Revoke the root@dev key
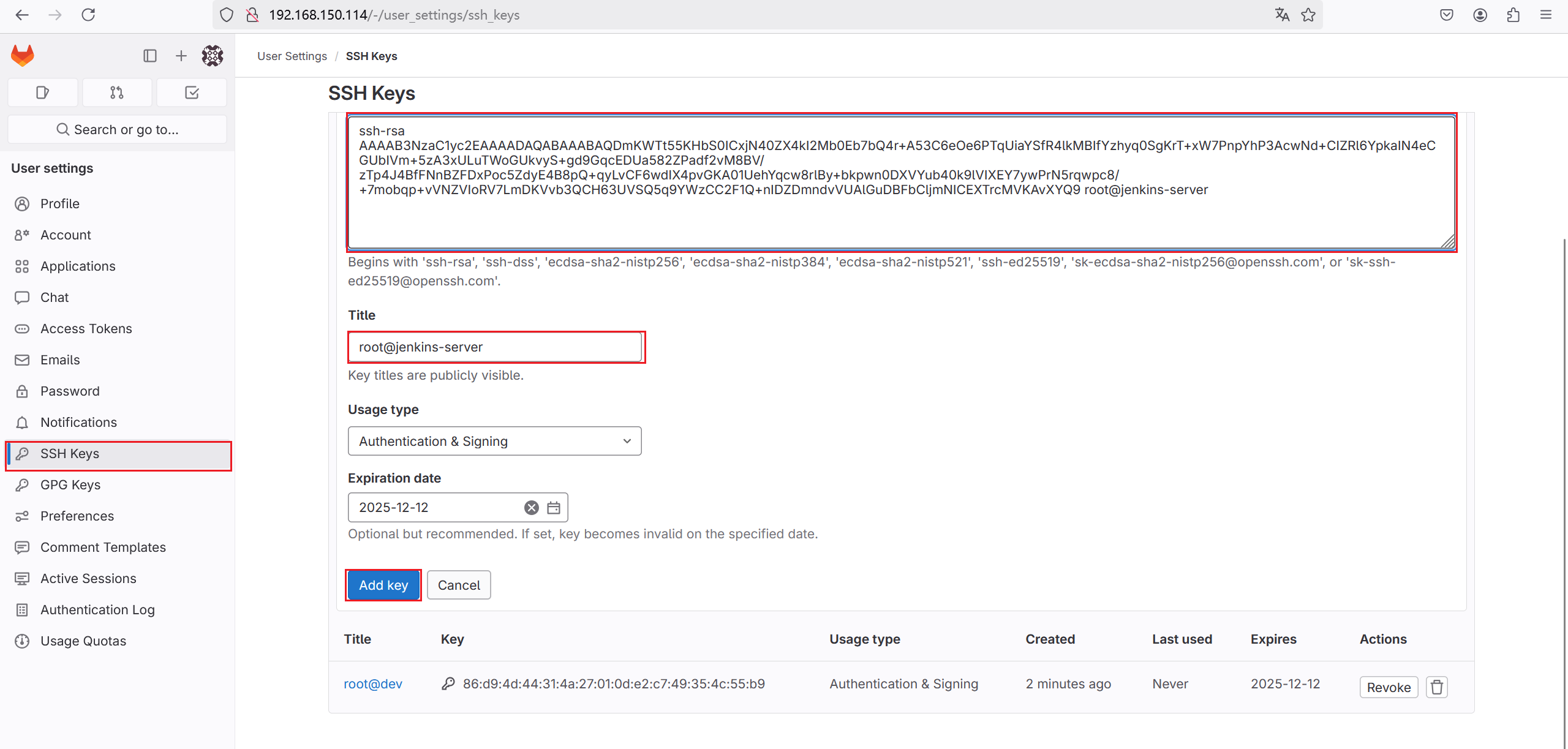Image resolution: width=1568 pixels, height=749 pixels. point(1389,687)
